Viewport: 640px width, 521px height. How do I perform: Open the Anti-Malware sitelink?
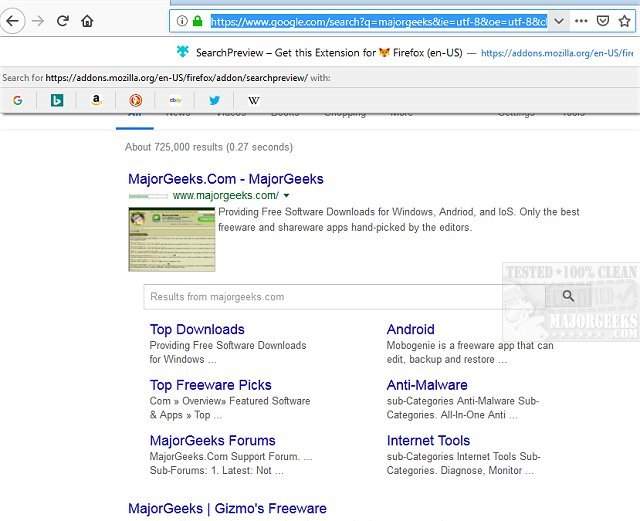427,385
